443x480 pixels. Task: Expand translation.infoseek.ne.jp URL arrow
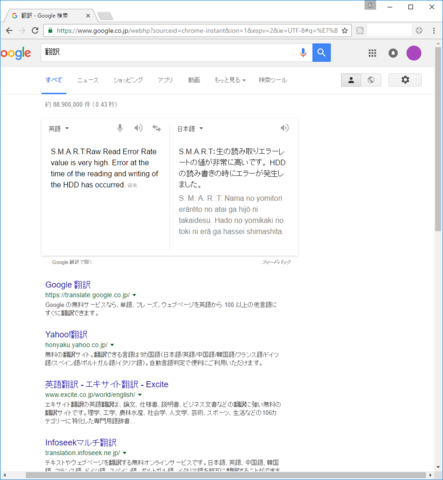125,453
